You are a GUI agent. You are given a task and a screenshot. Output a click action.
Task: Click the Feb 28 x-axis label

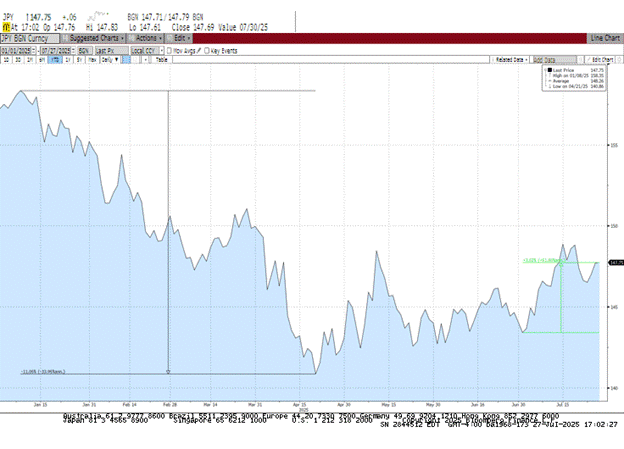coord(170,405)
